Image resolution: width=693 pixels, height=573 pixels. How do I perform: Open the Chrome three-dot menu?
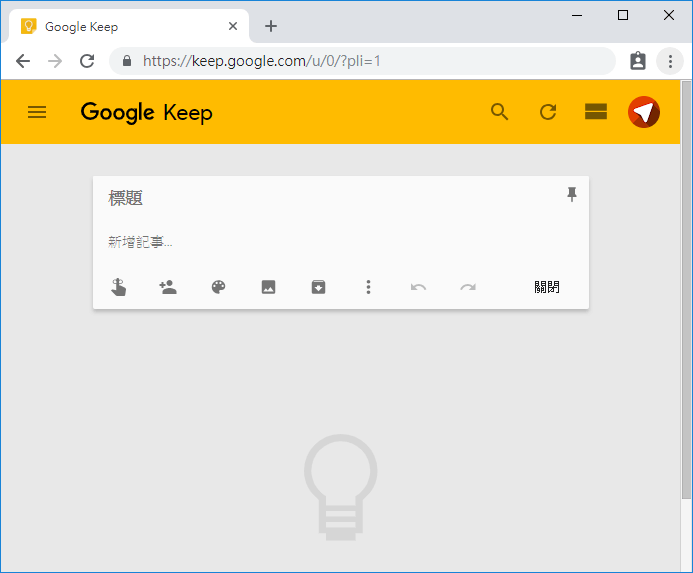tap(670, 61)
